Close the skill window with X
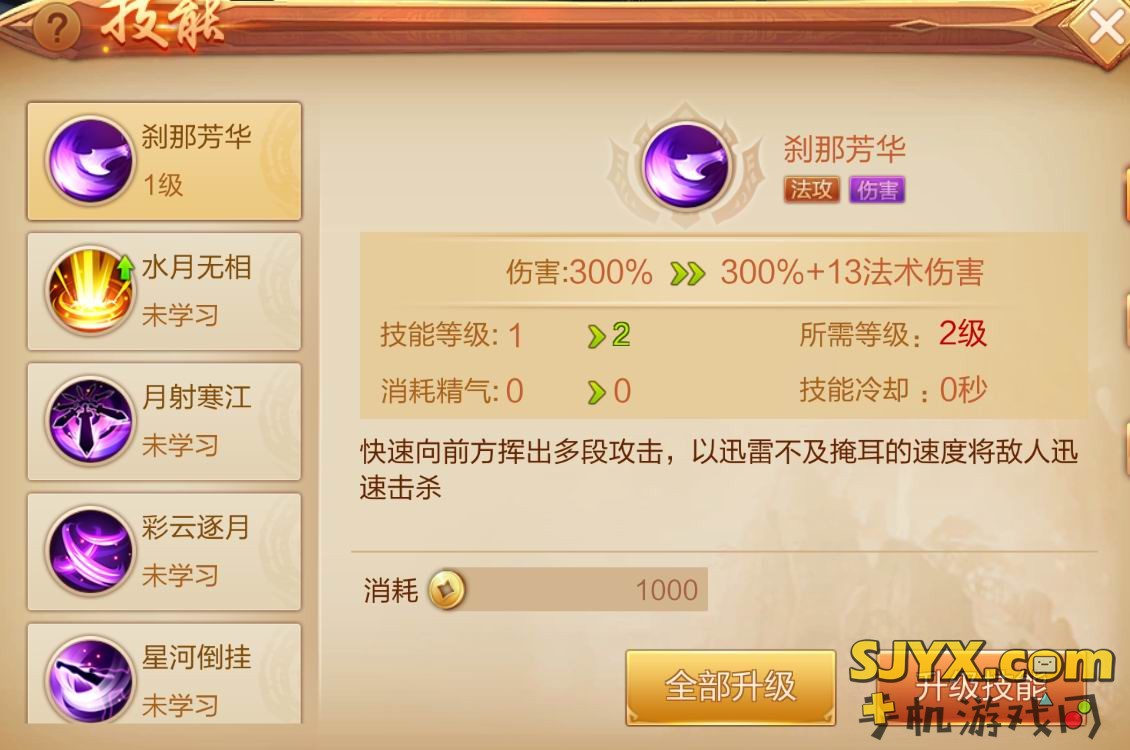Image resolution: width=1130 pixels, height=750 pixels. point(1105,29)
